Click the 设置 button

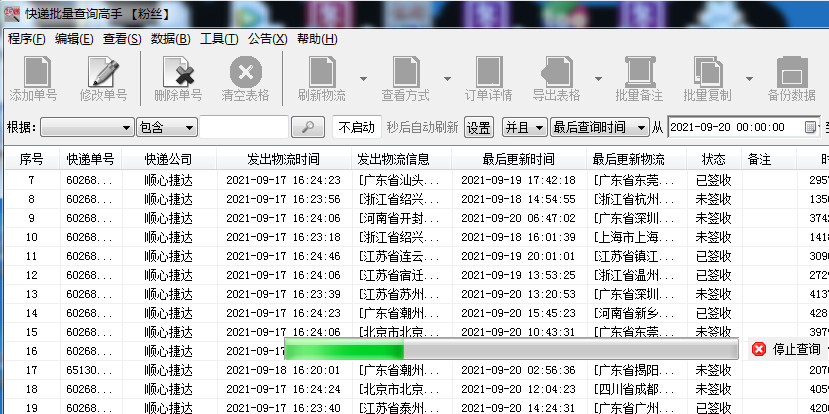coord(479,127)
